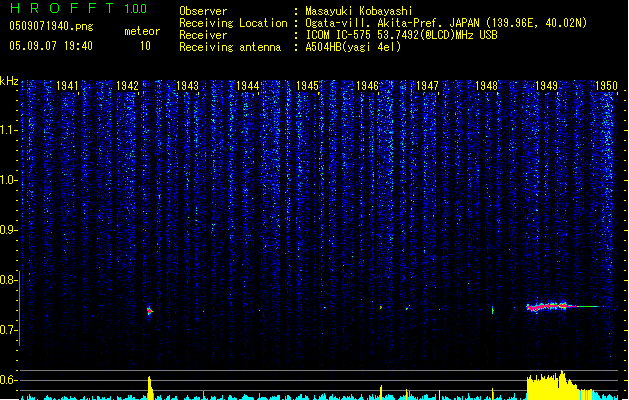Click the 1946 time marker
The width and height of the screenshot is (629, 400).
[x=367, y=86]
